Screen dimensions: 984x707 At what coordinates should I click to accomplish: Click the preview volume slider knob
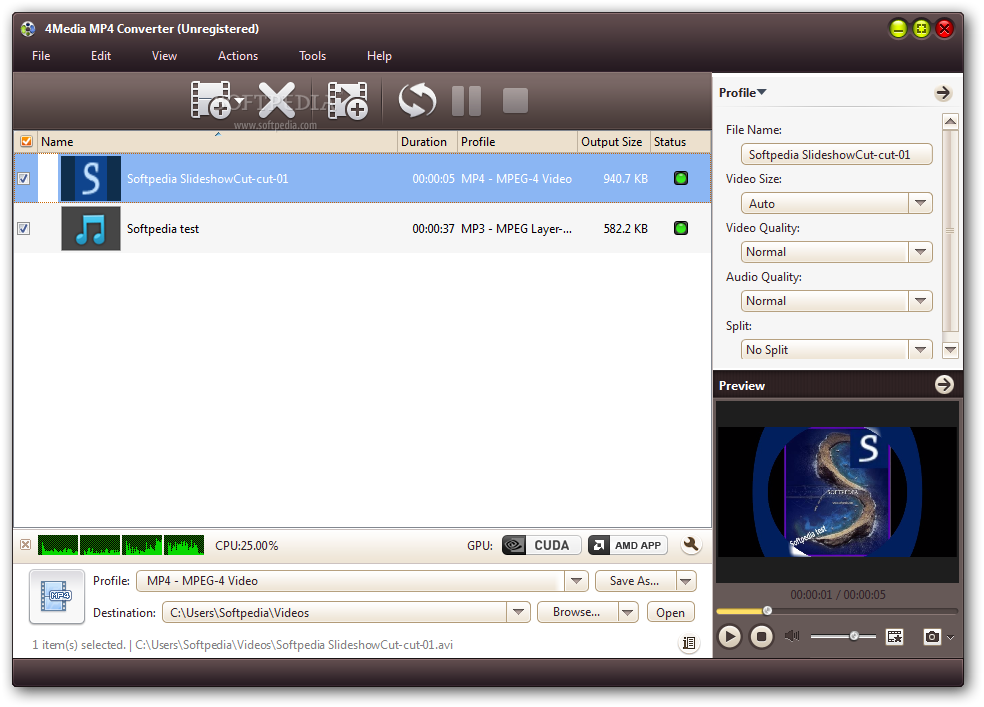pos(854,636)
